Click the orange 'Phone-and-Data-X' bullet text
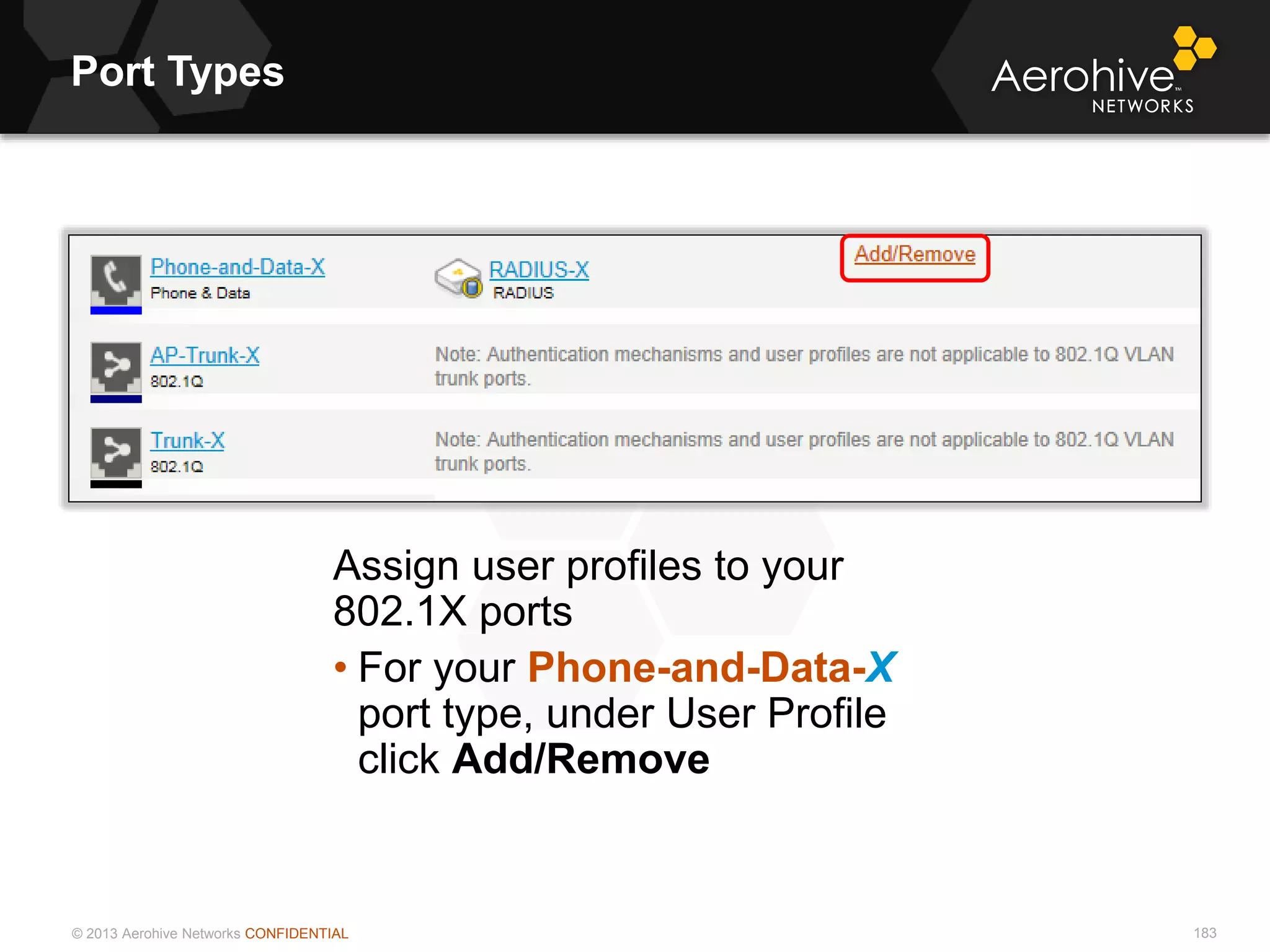The image size is (1270, 952). 711,668
